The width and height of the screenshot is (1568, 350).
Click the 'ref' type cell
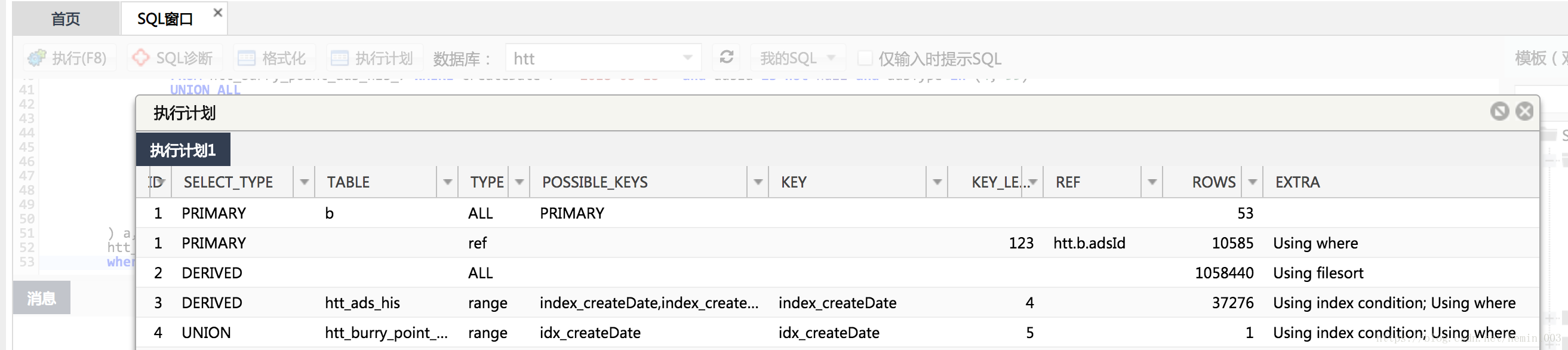(477, 243)
